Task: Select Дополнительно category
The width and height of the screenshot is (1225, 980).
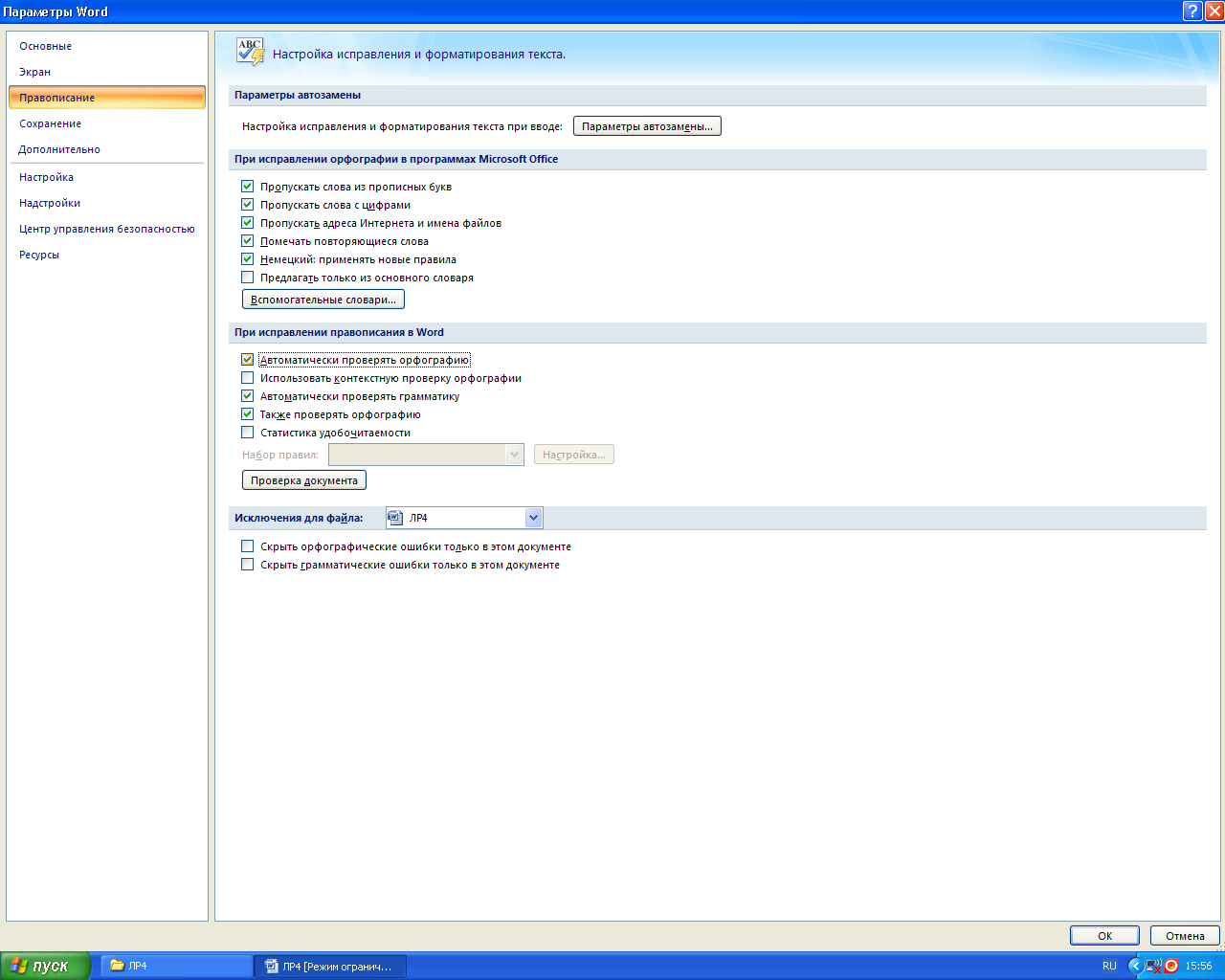Action: pos(106,149)
